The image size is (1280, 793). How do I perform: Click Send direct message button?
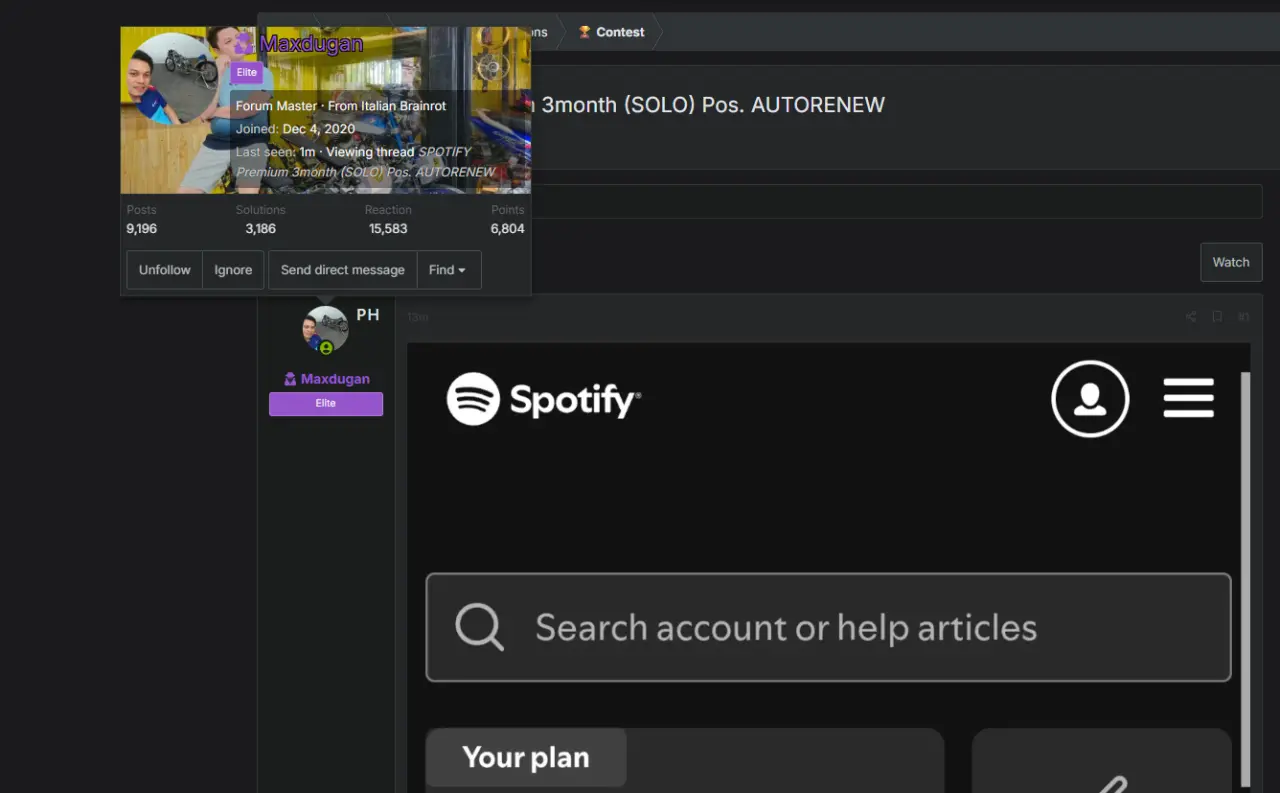[x=343, y=270]
